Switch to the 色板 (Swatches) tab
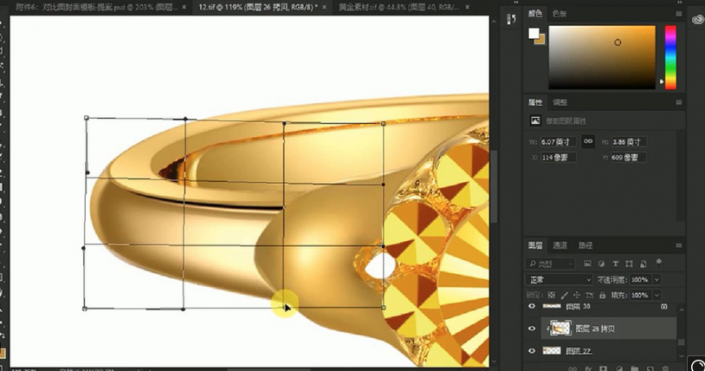This screenshot has width=705, height=371. [x=559, y=14]
